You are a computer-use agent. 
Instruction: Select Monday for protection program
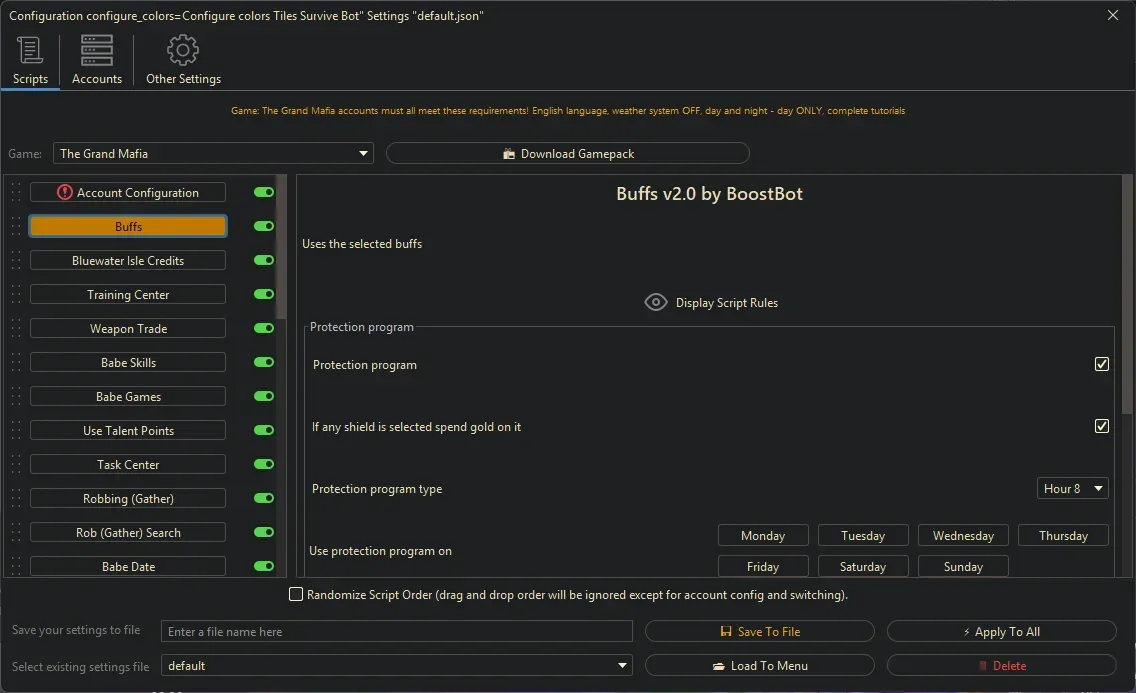[x=763, y=536]
